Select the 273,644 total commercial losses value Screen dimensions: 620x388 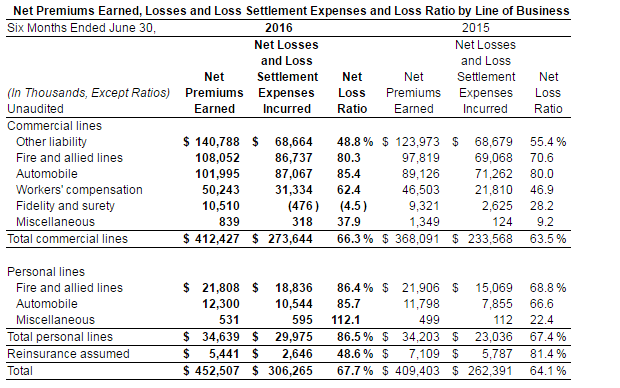[290, 239]
